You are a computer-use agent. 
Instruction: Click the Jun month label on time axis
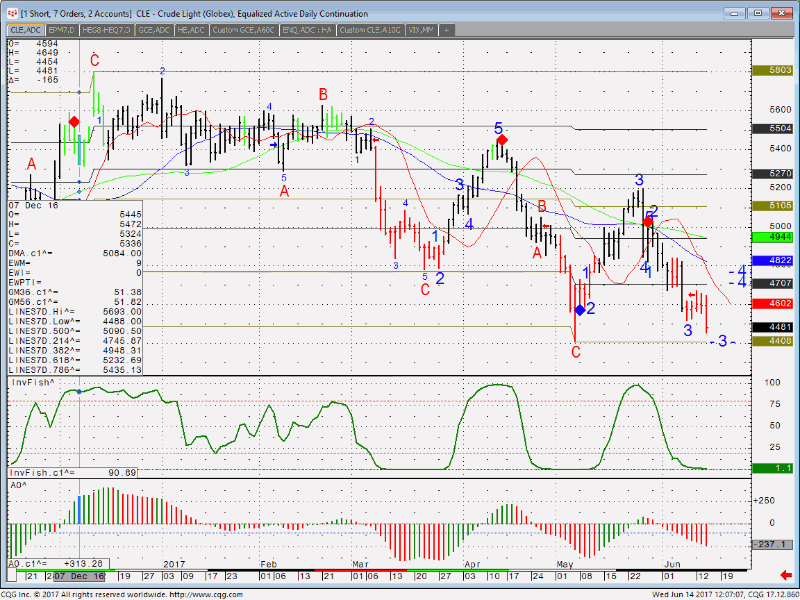(672, 564)
